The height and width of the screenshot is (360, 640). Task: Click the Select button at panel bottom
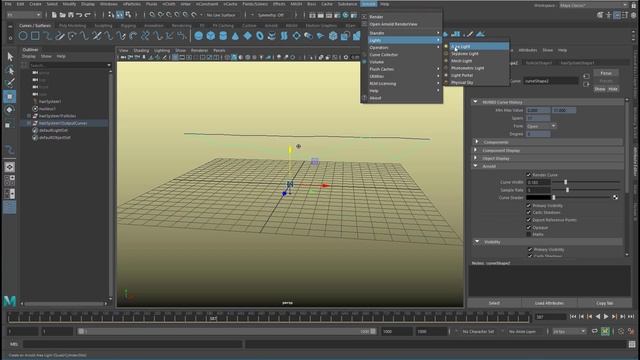click(x=494, y=303)
